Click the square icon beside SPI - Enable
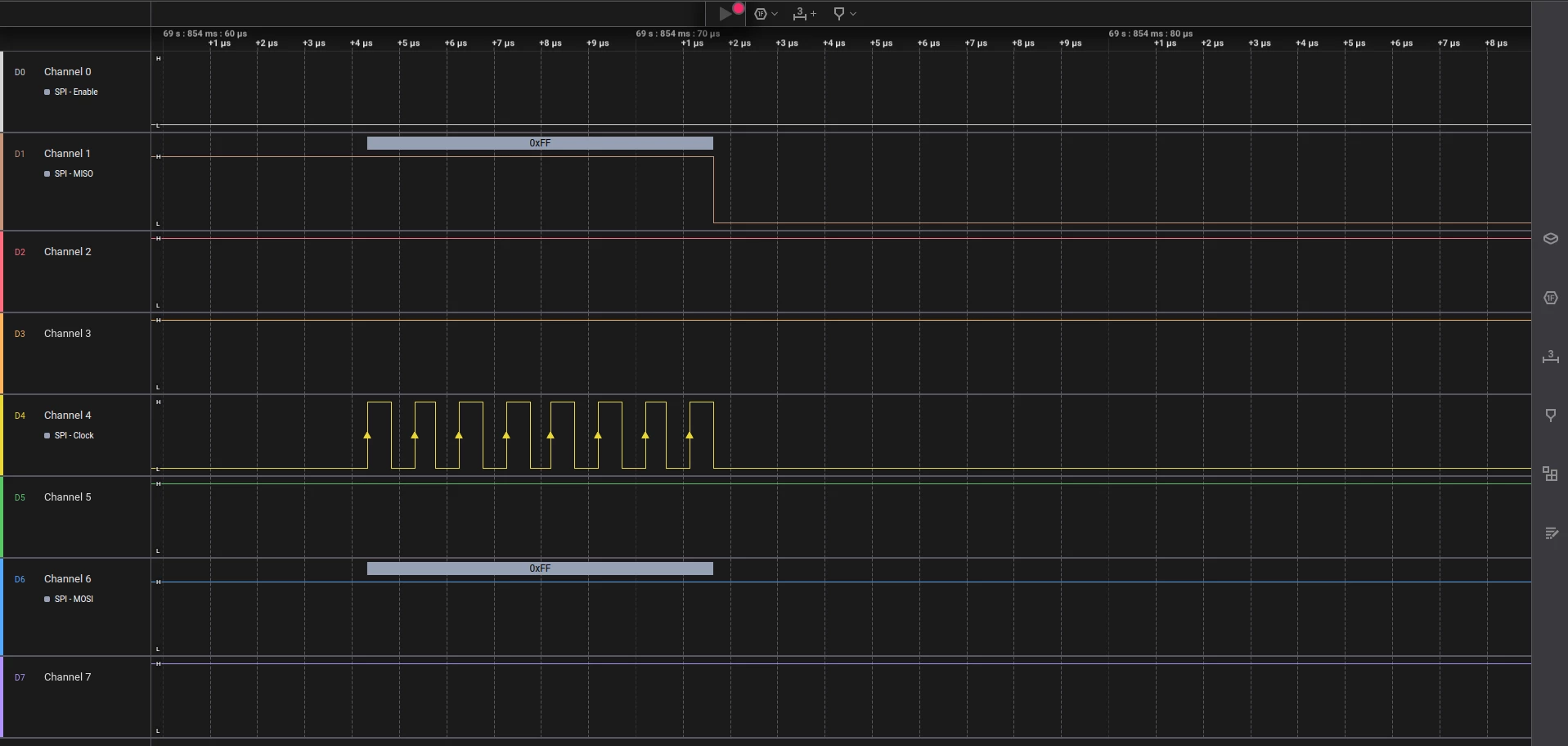 point(47,92)
